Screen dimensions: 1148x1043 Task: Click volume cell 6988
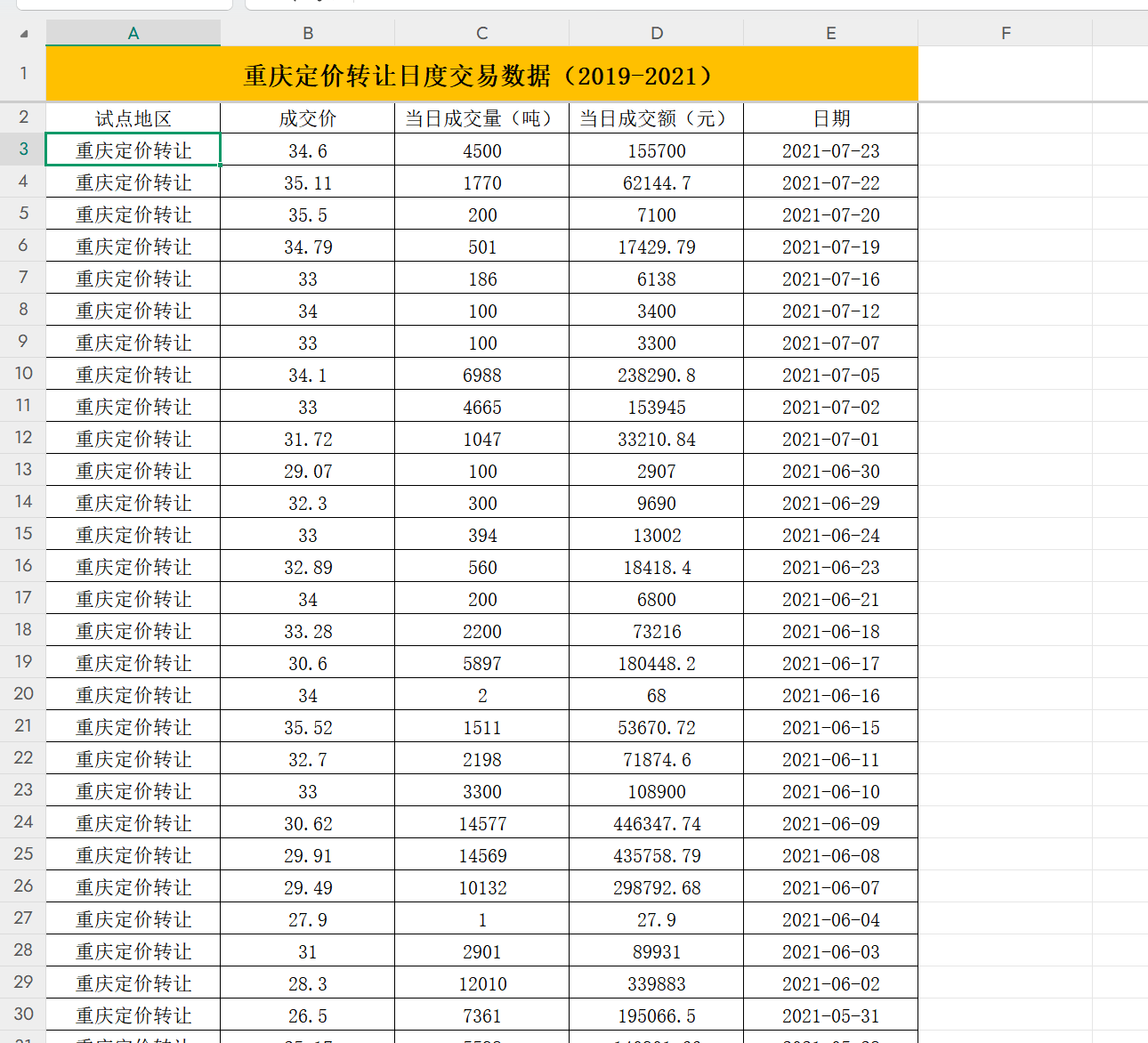(x=482, y=375)
